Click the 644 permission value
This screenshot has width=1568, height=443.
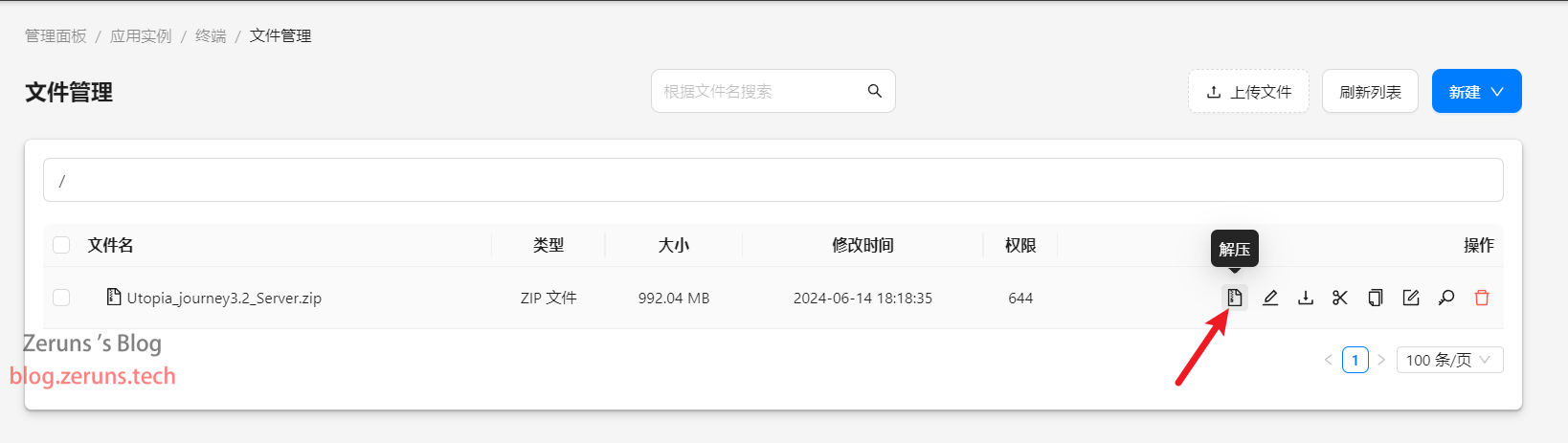click(x=1020, y=298)
